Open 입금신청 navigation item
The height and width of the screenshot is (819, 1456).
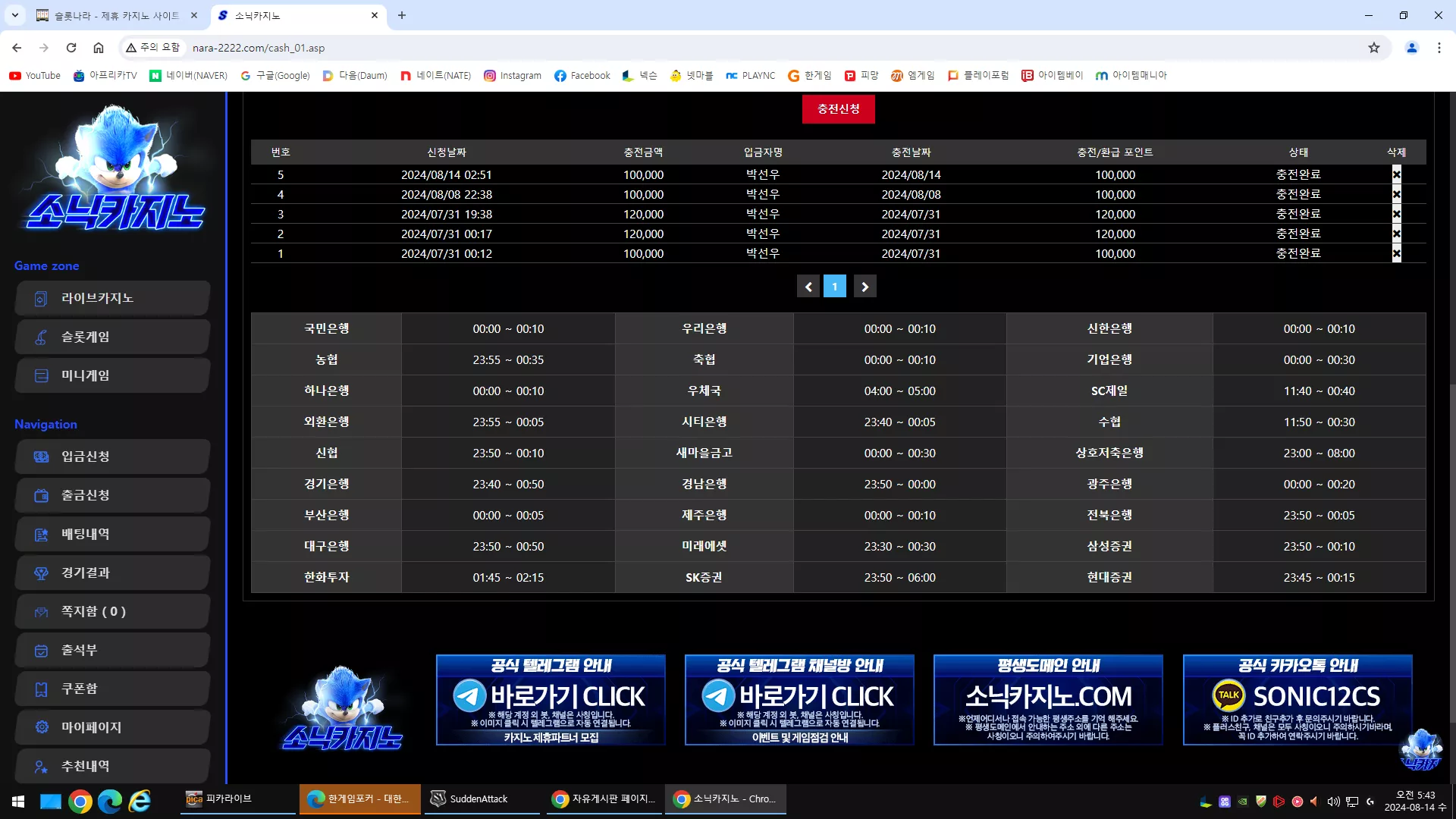(112, 457)
